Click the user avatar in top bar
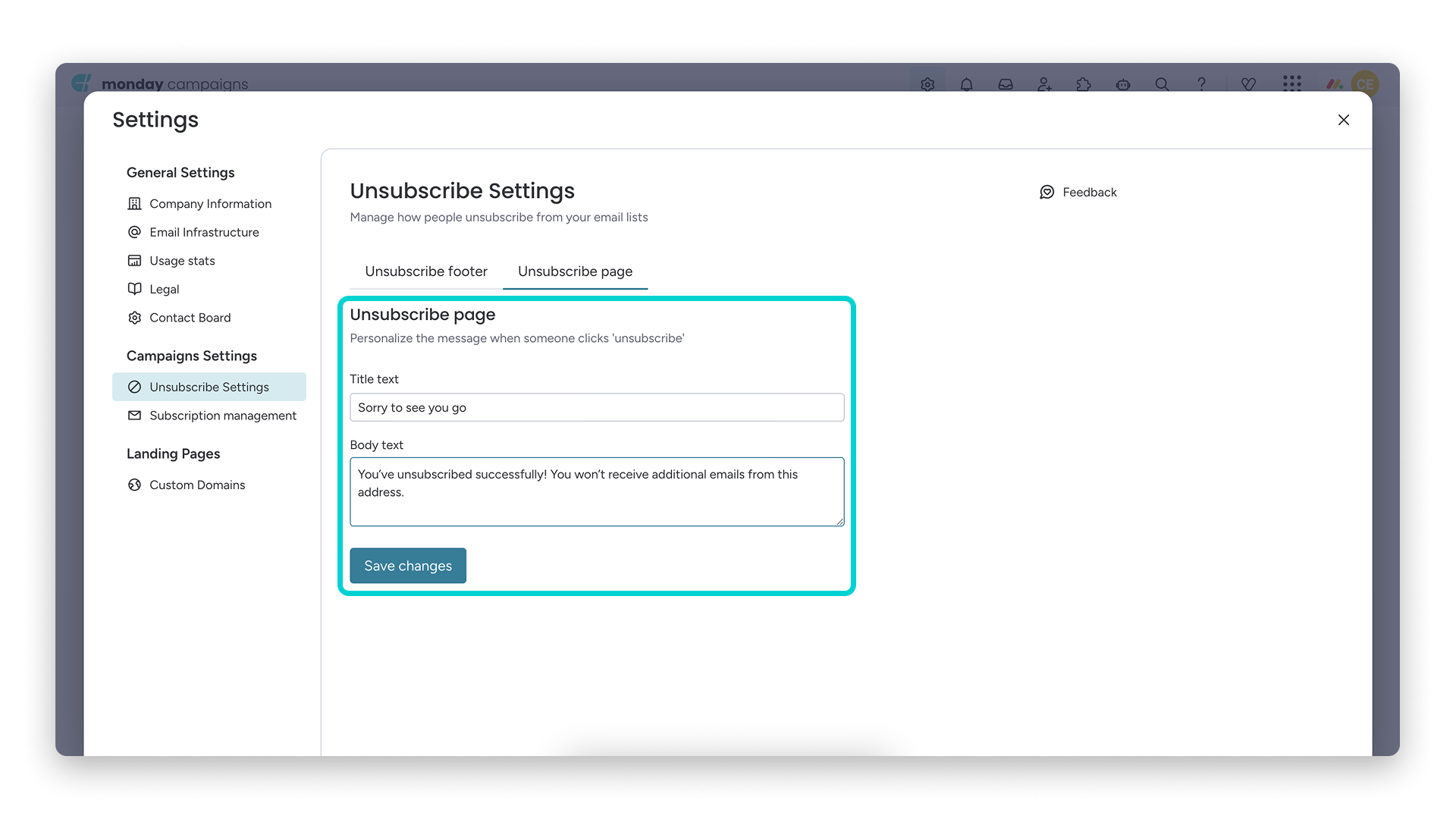 pos(1366,83)
